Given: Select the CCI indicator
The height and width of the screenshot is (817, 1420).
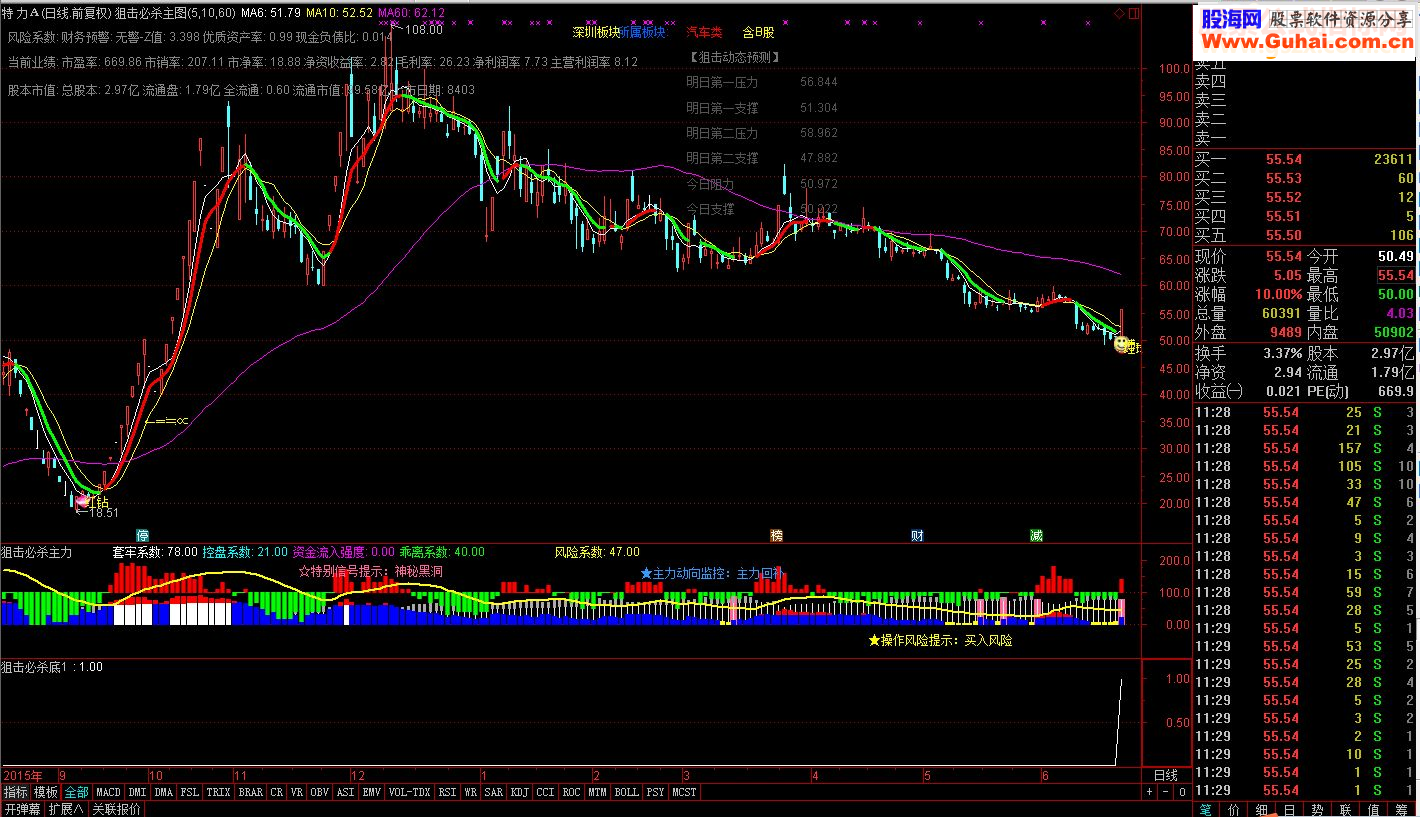Looking at the screenshot, I should coord(545,792).
